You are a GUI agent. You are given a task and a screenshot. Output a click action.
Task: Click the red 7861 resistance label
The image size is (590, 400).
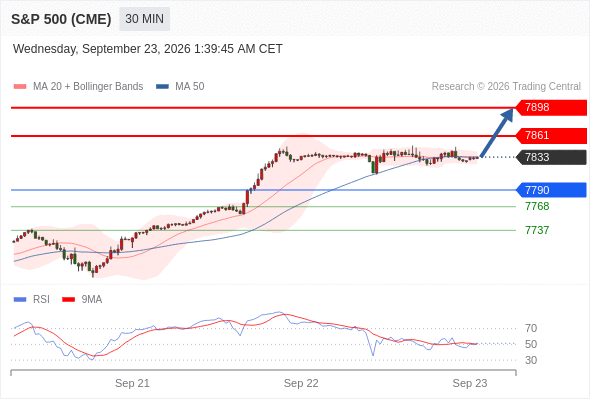tap(551, 135)
